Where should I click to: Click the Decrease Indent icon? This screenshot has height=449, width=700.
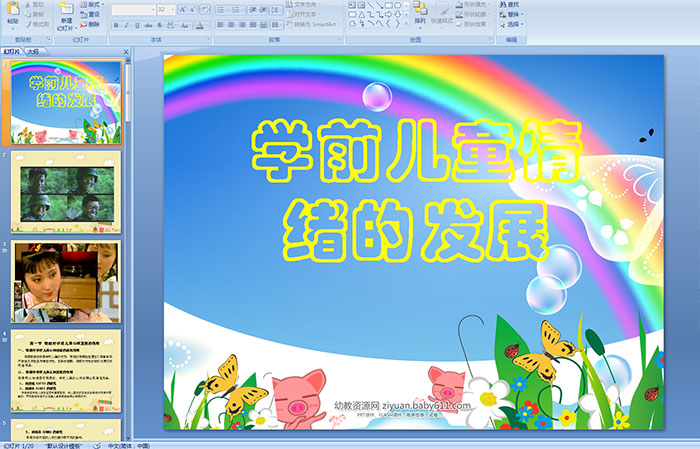click(x=253, y=10)
